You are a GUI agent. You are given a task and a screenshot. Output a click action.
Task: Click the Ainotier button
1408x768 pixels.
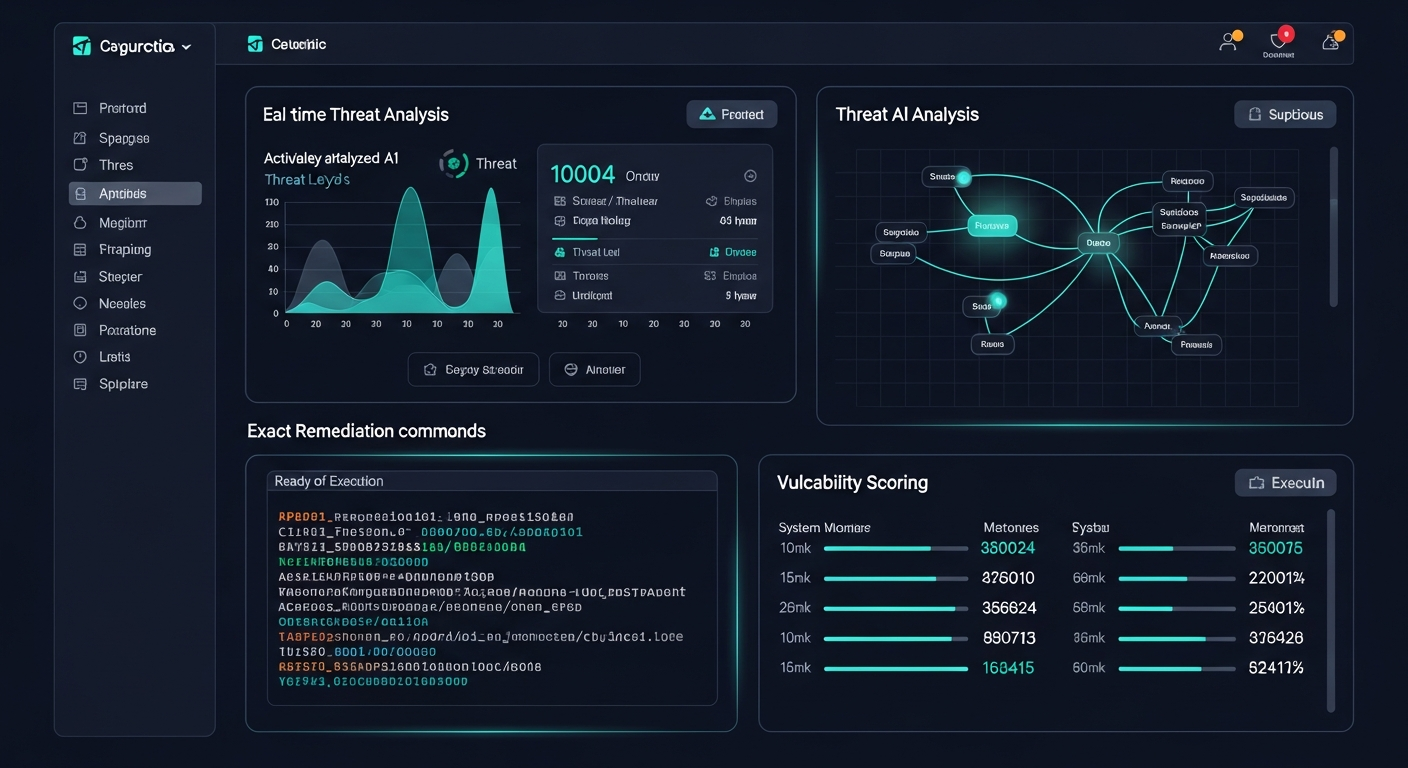594,369
